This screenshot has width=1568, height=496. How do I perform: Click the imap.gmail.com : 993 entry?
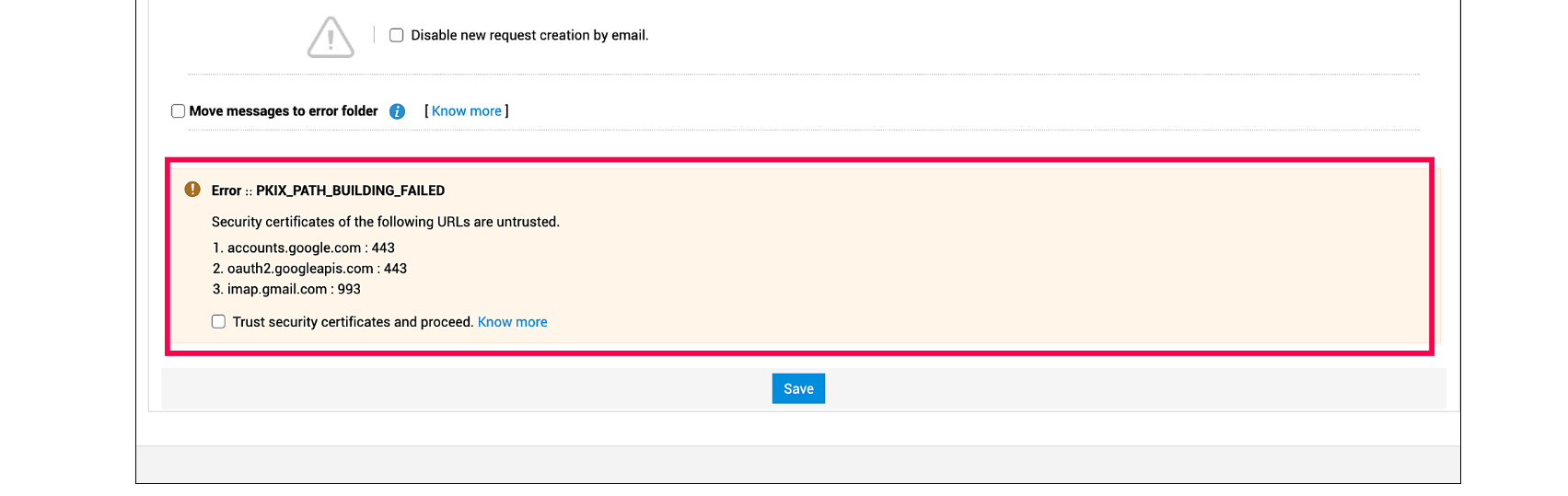pos(294,289)
